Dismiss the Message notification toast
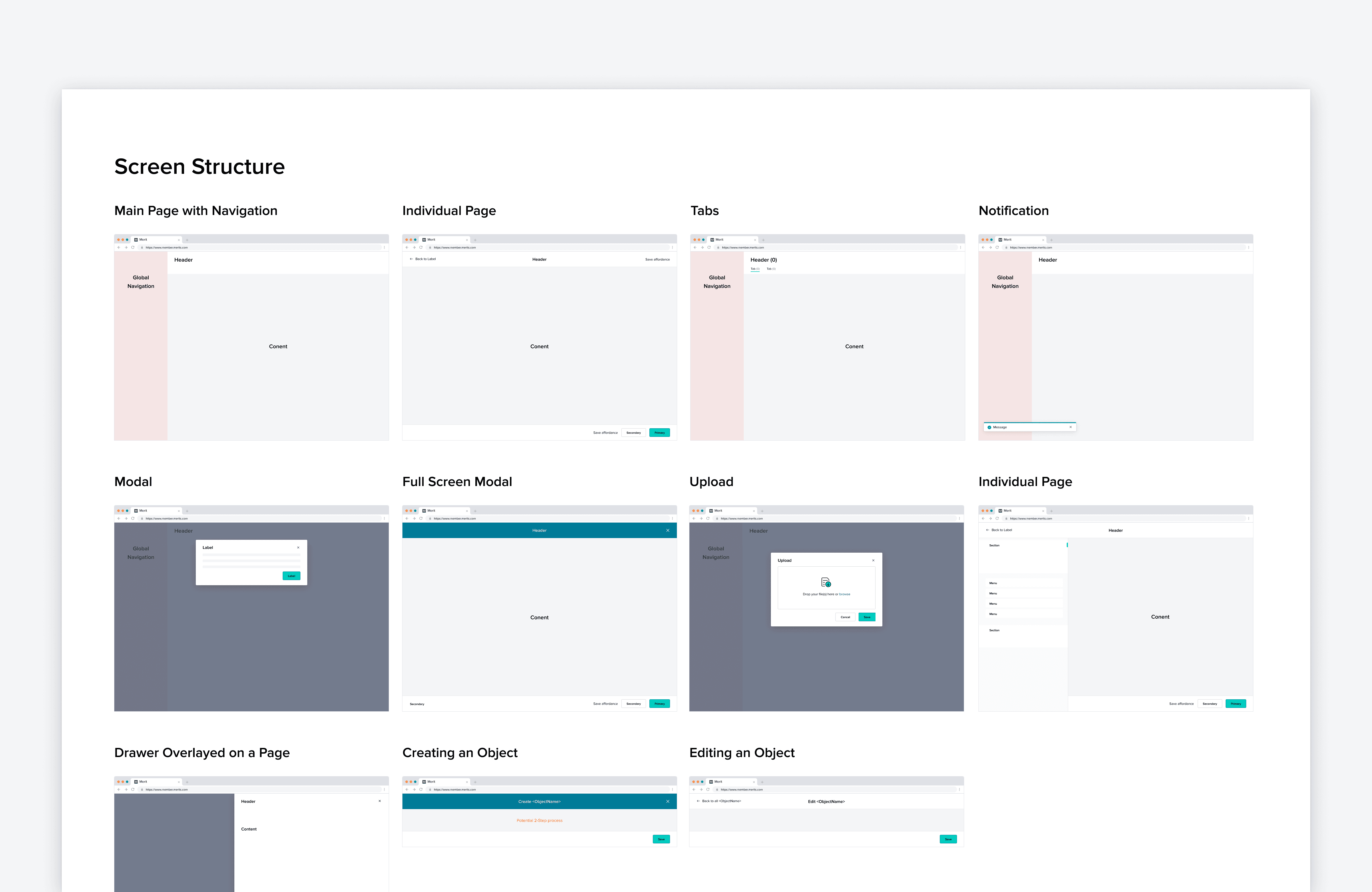The image size is (1372, 892). (1070, 427)
